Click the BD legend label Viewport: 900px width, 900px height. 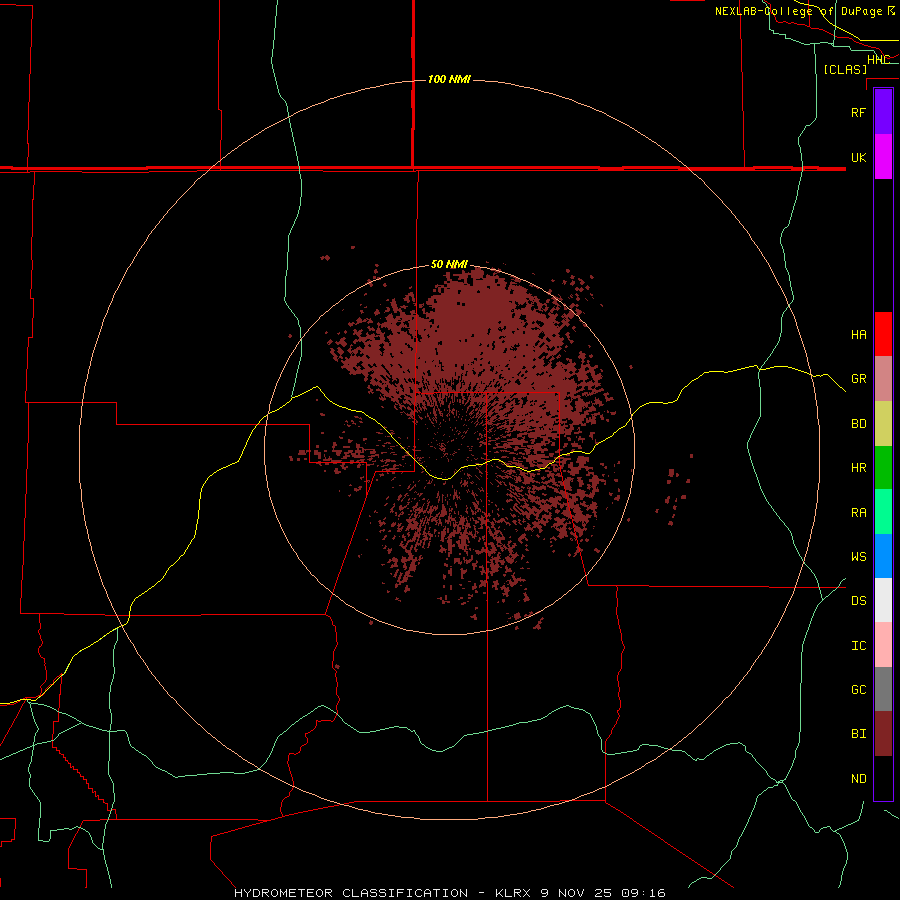858,424
